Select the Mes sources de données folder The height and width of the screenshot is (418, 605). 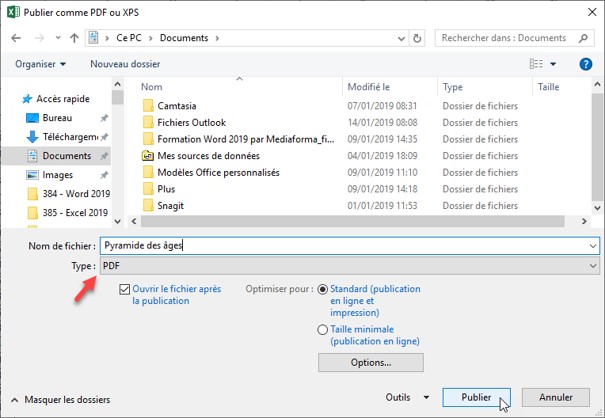pyautogui.click(x=208, y=156)
